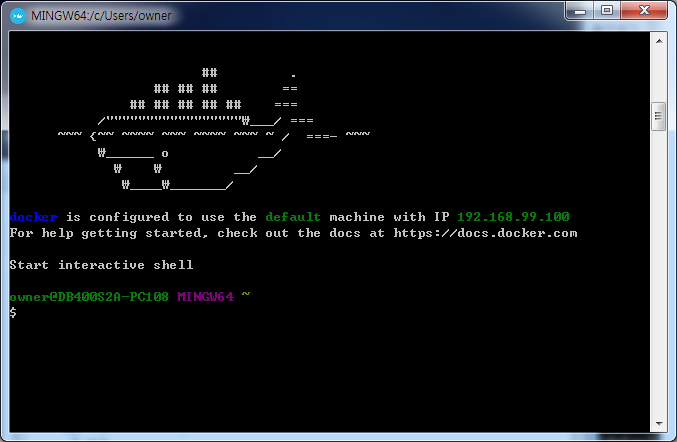The height and width of the screenshot is (442, 677).
Task: Click the empty scrollbar track below the thumb
Action: pos(659,280)
